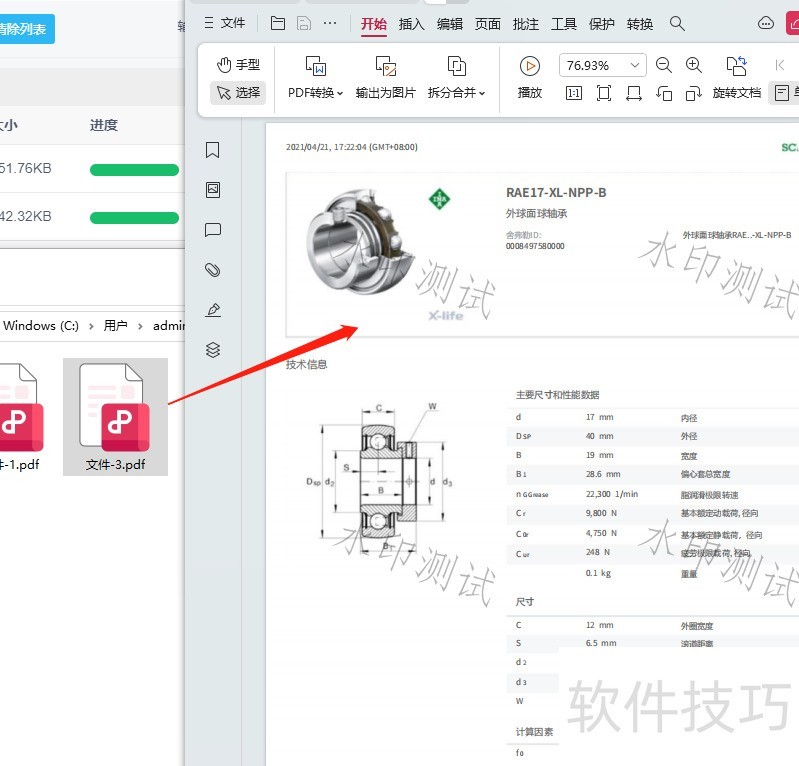Set actual size 1:1 view
799x766 pixels.
[574, 93]
